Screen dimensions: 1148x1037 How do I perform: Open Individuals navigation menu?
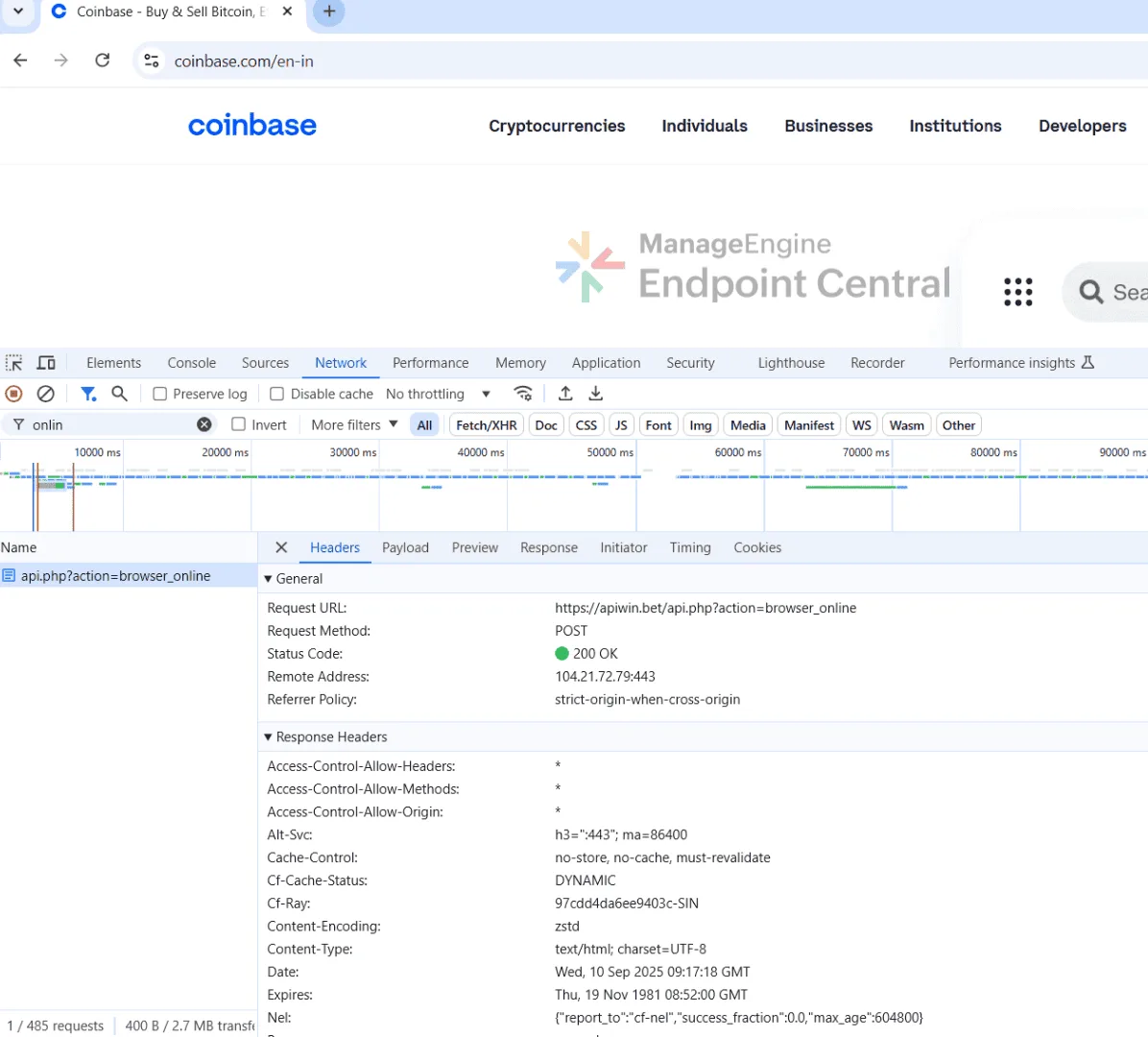tap(705, 126)
